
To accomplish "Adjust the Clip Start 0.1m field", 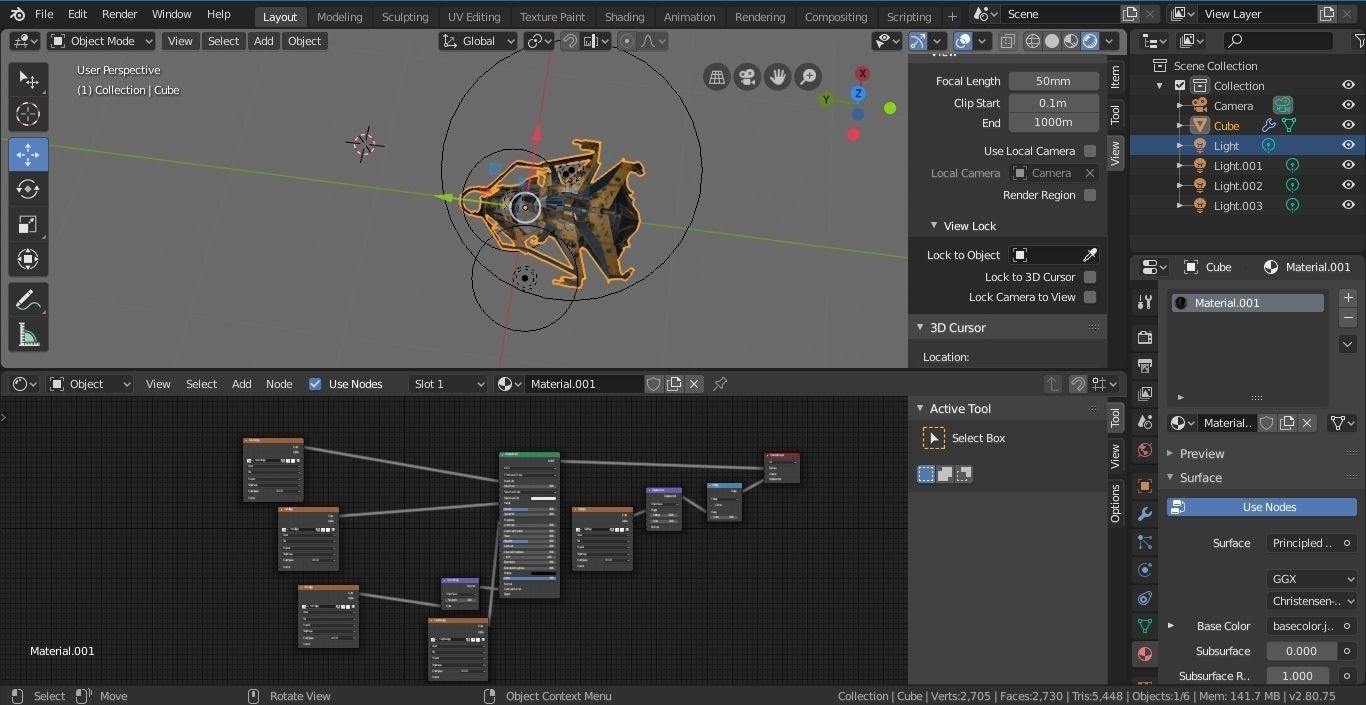I will [x=1053, y=103].
